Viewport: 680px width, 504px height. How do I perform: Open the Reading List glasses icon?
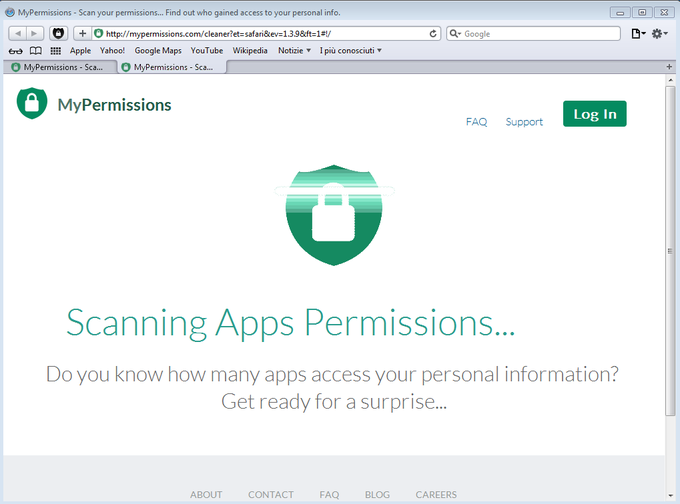[15, 51]
